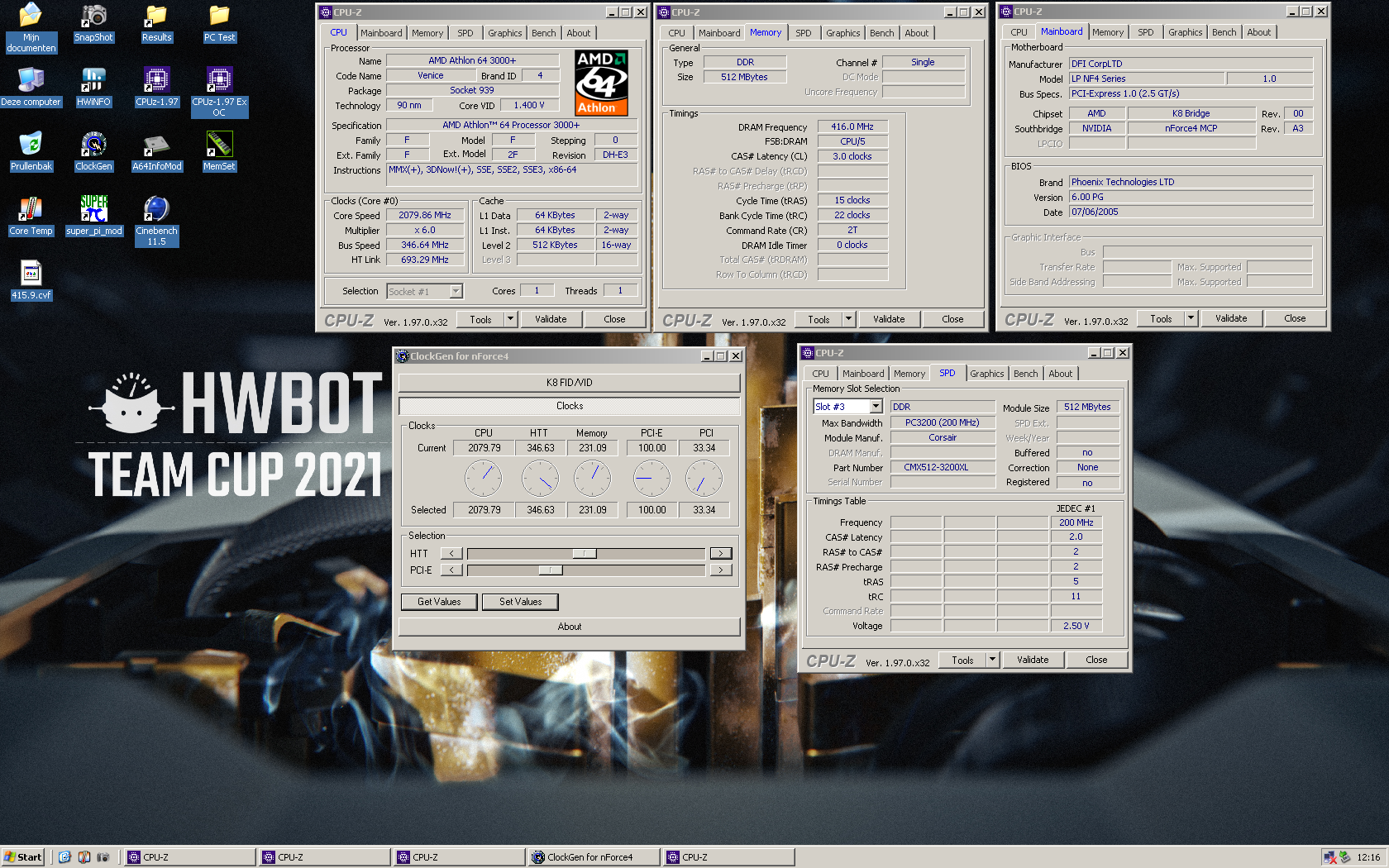Click the Selected HTT value 346.63 field

tap(541, 510)
